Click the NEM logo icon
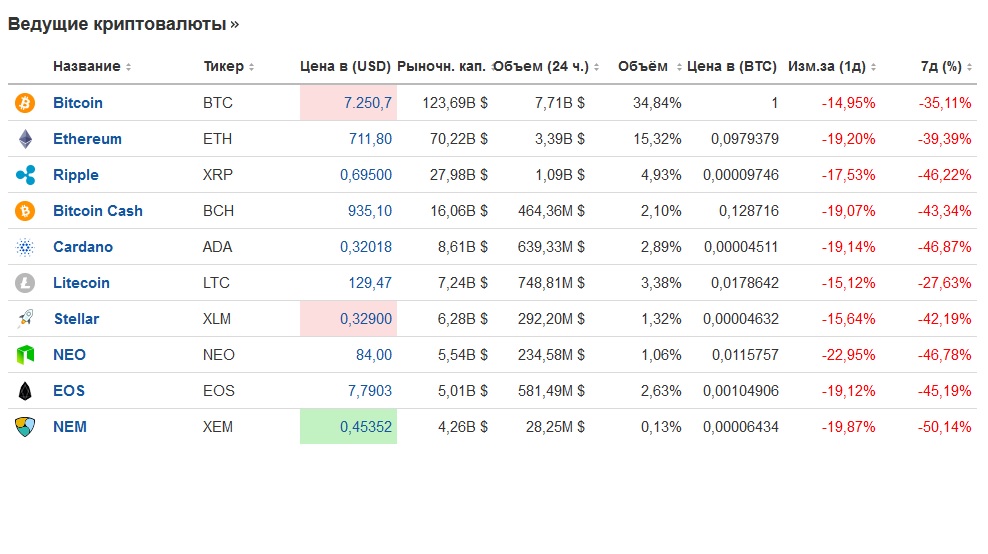This screenshot has width=988, height=554. tap(25, 427)
